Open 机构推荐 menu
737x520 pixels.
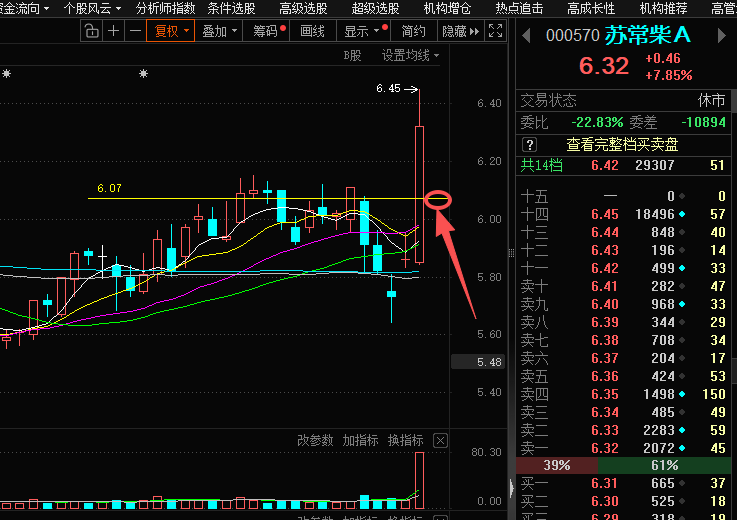coord(663,8)
